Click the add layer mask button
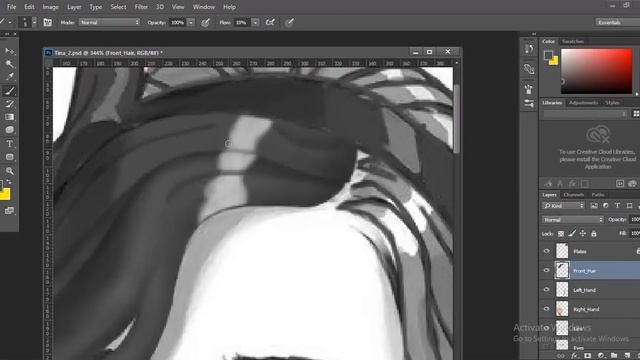The width and height of the screenshot is (640, 360). 588,356
